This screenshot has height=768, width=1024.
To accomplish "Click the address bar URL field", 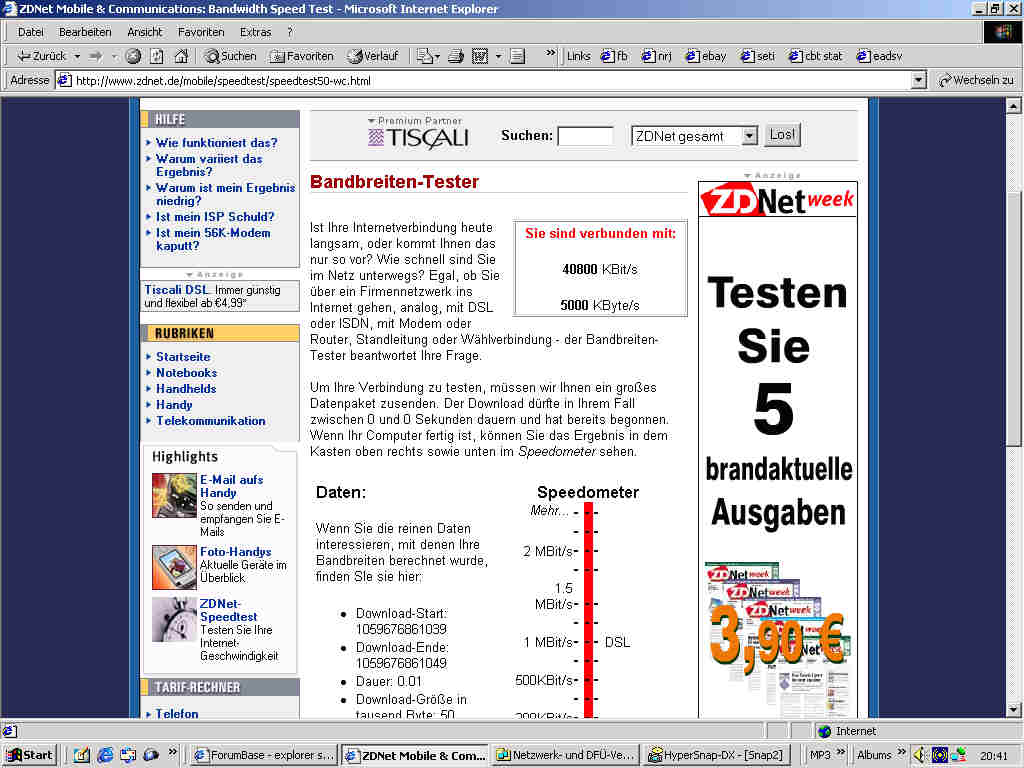I will pyautogui.click(x=483, y=81).
